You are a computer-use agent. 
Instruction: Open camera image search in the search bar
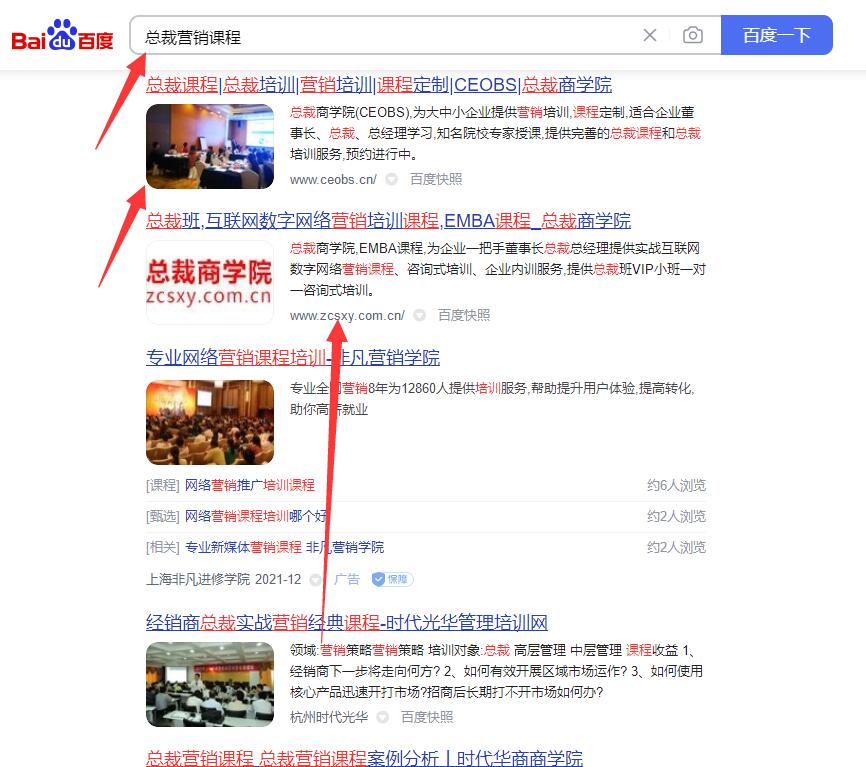pyautogui.click(x=692, y=34)
